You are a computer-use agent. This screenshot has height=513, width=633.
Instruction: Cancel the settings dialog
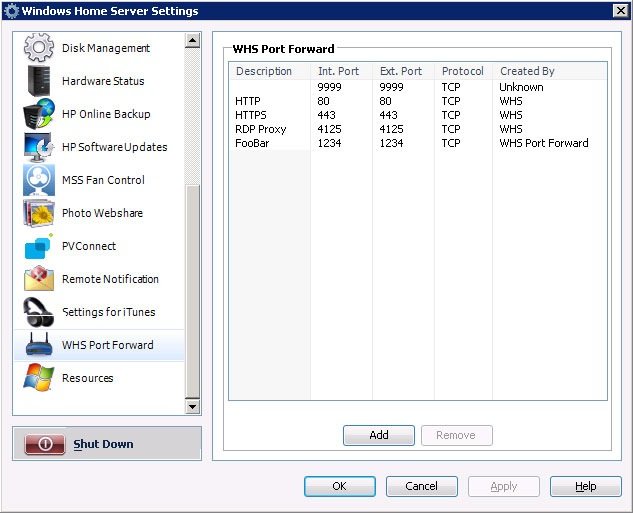[421, 486]
